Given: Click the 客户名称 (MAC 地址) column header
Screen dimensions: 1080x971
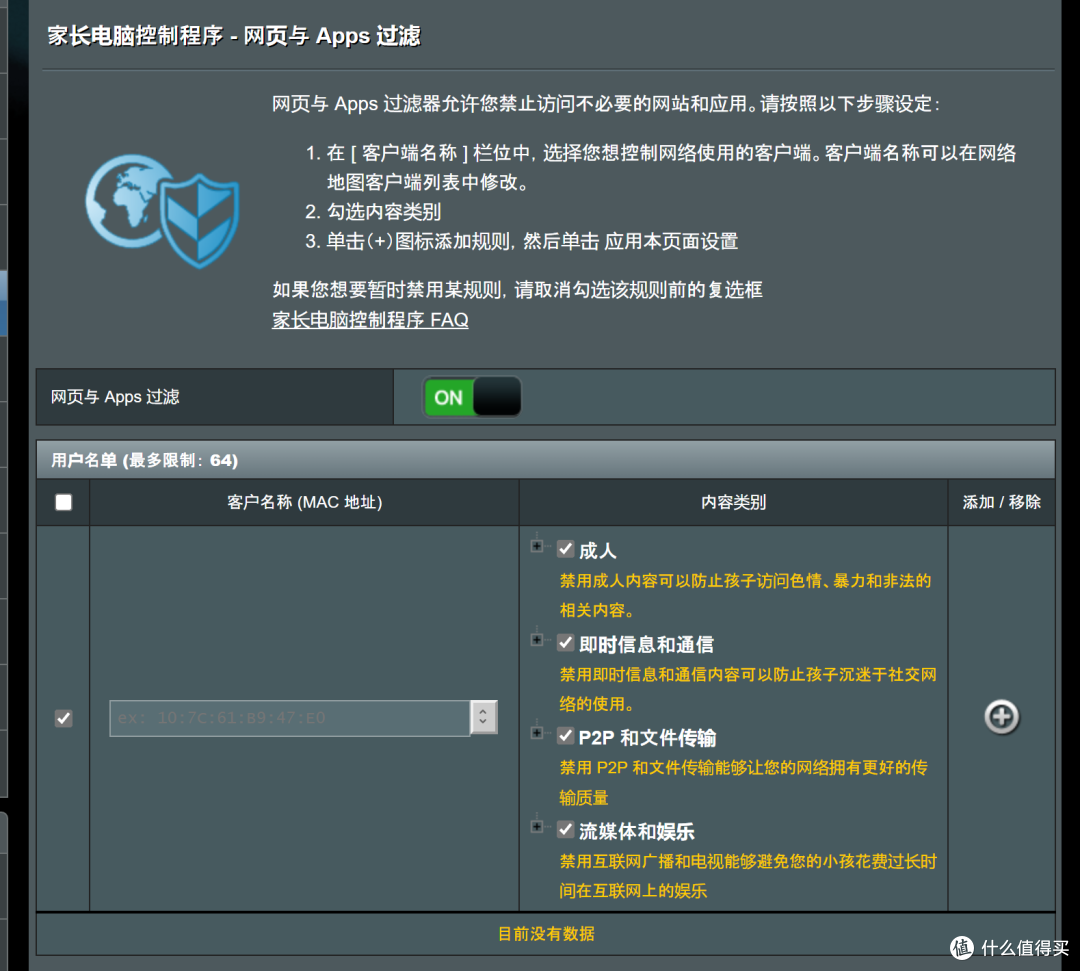Looking at the screenshot, I should click(x=304, y=502).
